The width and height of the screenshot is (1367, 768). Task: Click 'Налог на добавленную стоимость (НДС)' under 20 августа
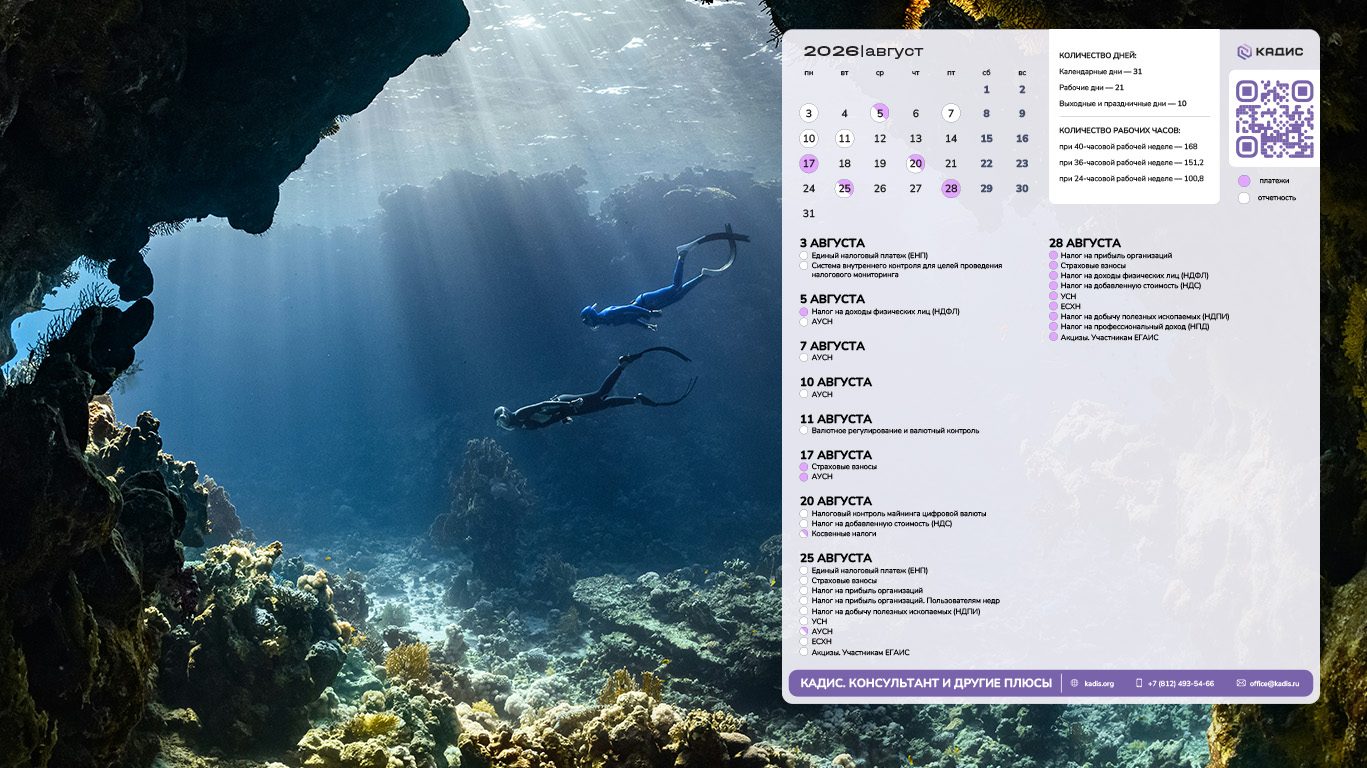[x=884, y=524]
